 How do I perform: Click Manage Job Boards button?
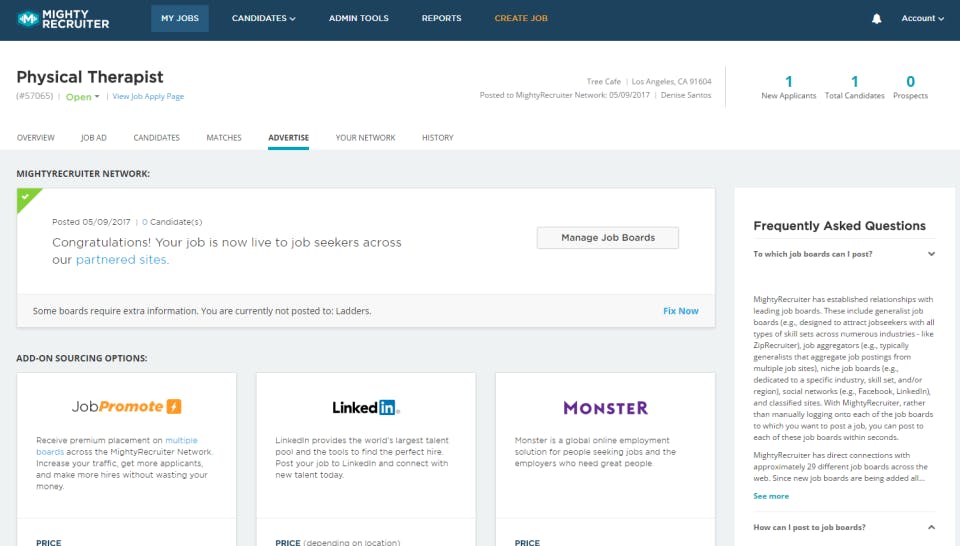coord(608,237)
